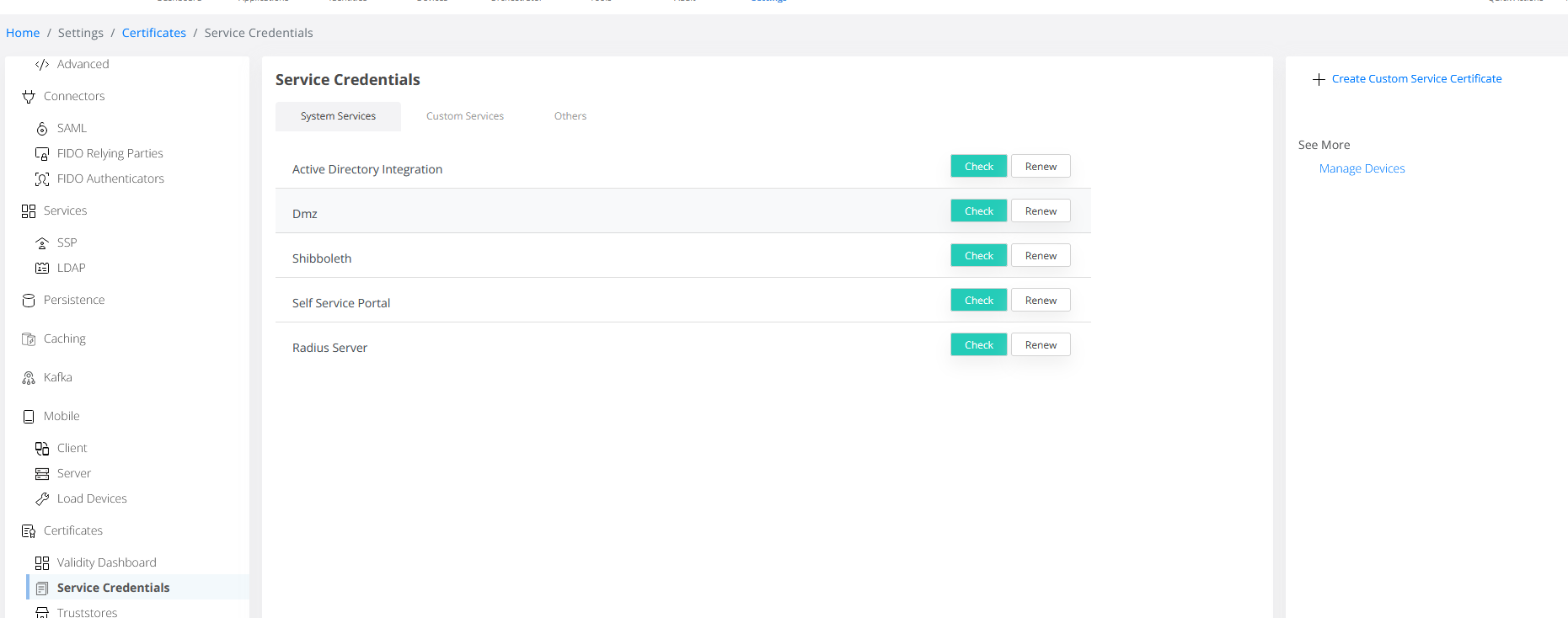
Task: Click the plus icon for custom certificate
Action: [x=1319, y=79]
